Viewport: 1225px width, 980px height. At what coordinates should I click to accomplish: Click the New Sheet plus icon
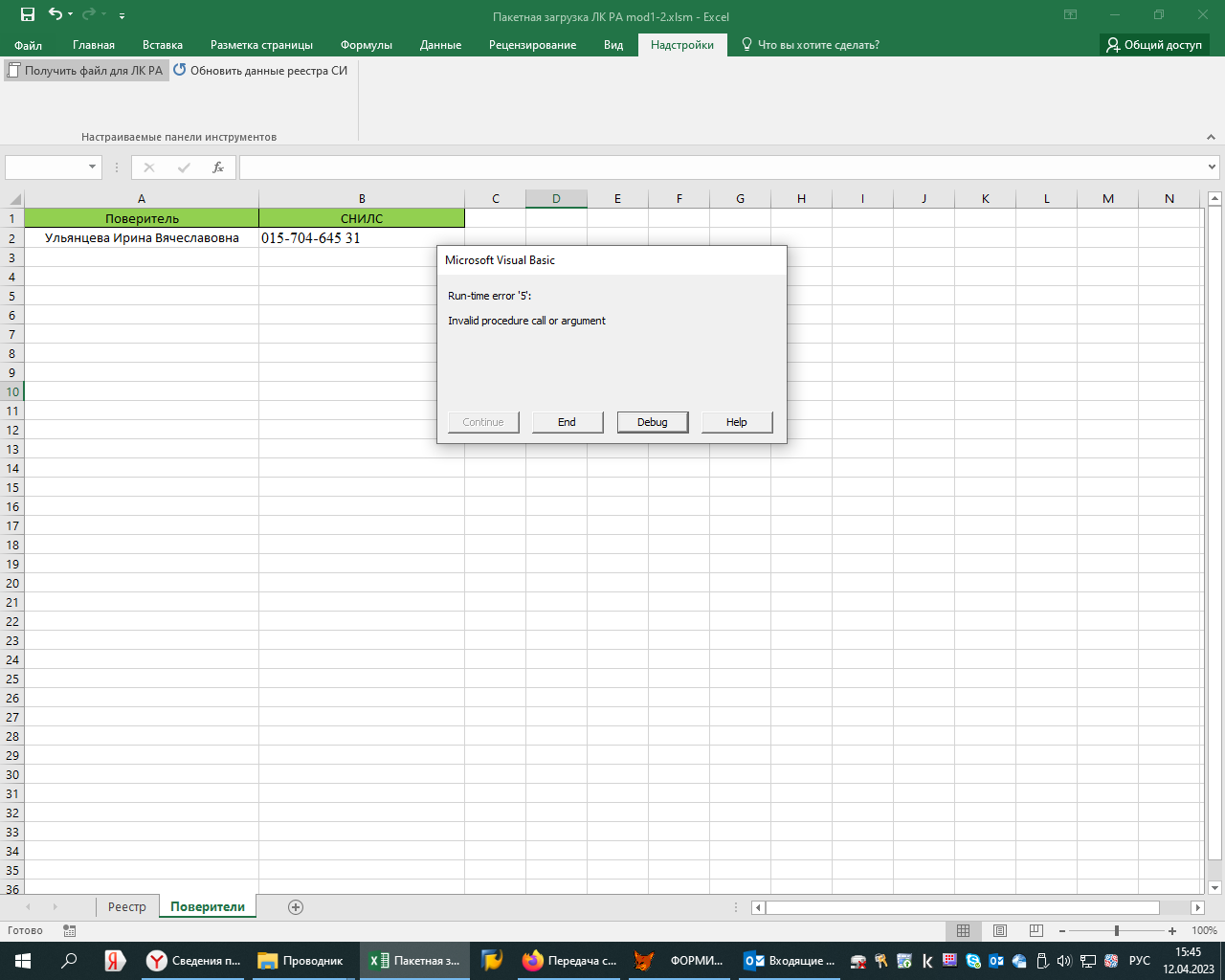tap(296, 907)
